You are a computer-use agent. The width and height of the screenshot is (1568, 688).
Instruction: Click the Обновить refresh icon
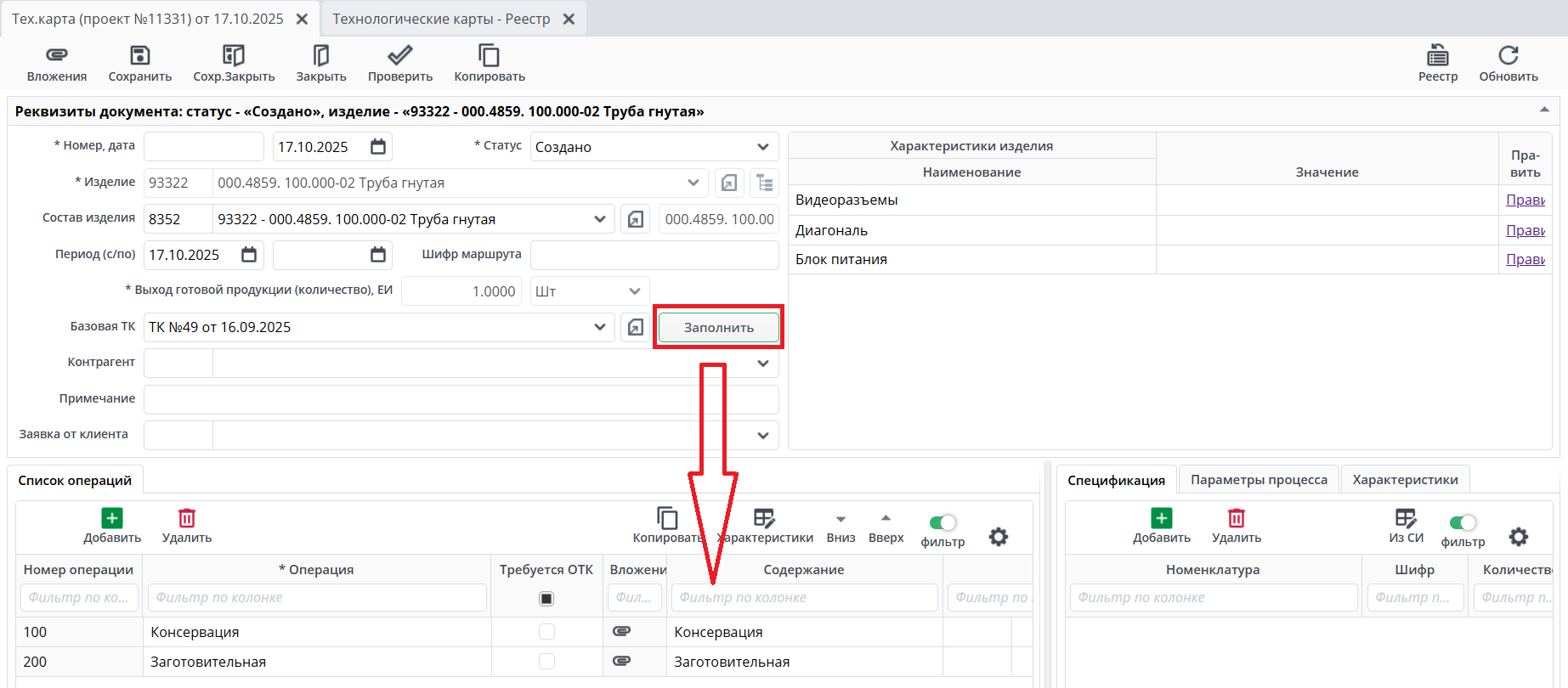pos(1508,56)
